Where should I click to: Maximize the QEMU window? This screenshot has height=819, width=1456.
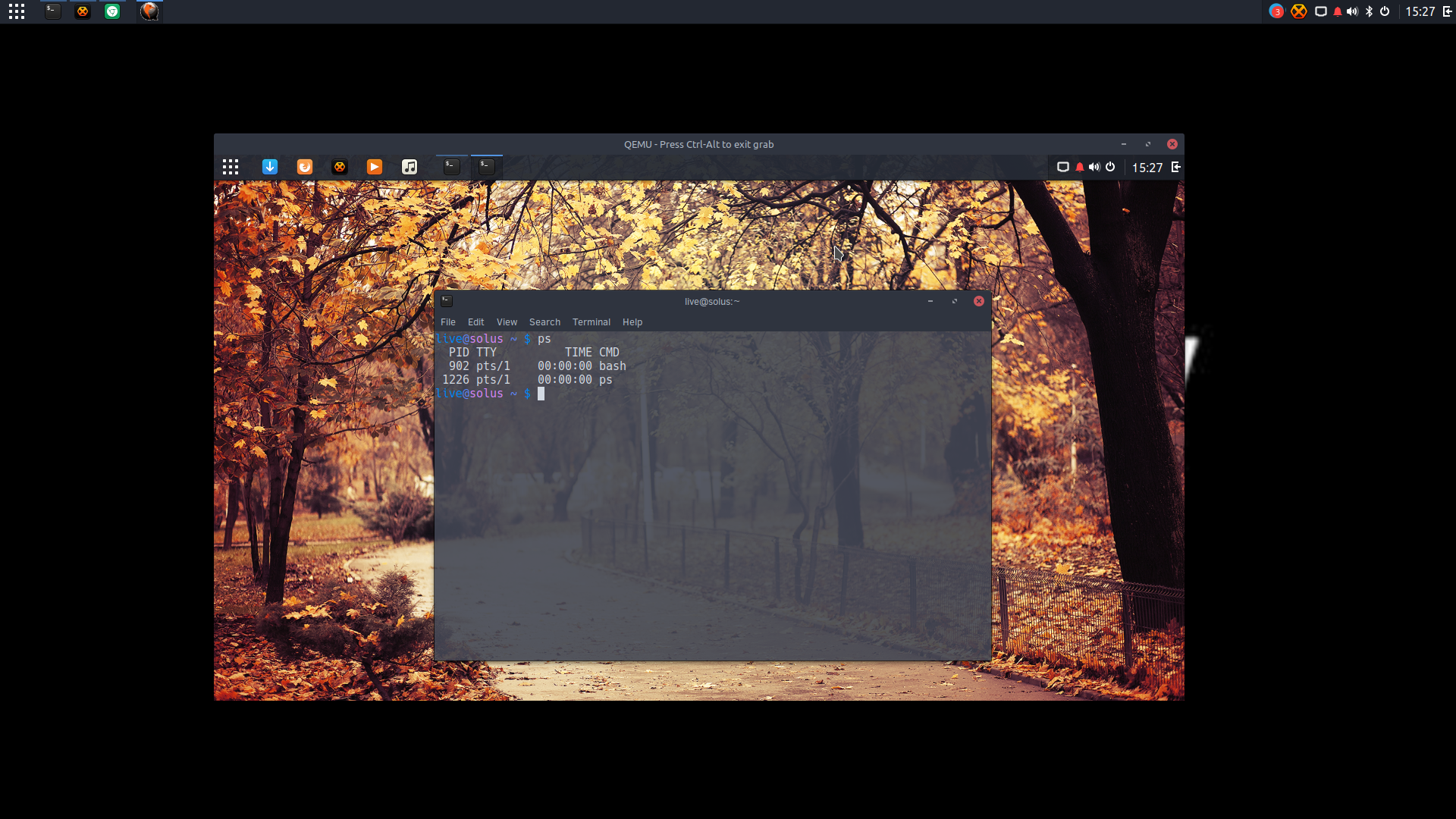(x=1148, y=144)
